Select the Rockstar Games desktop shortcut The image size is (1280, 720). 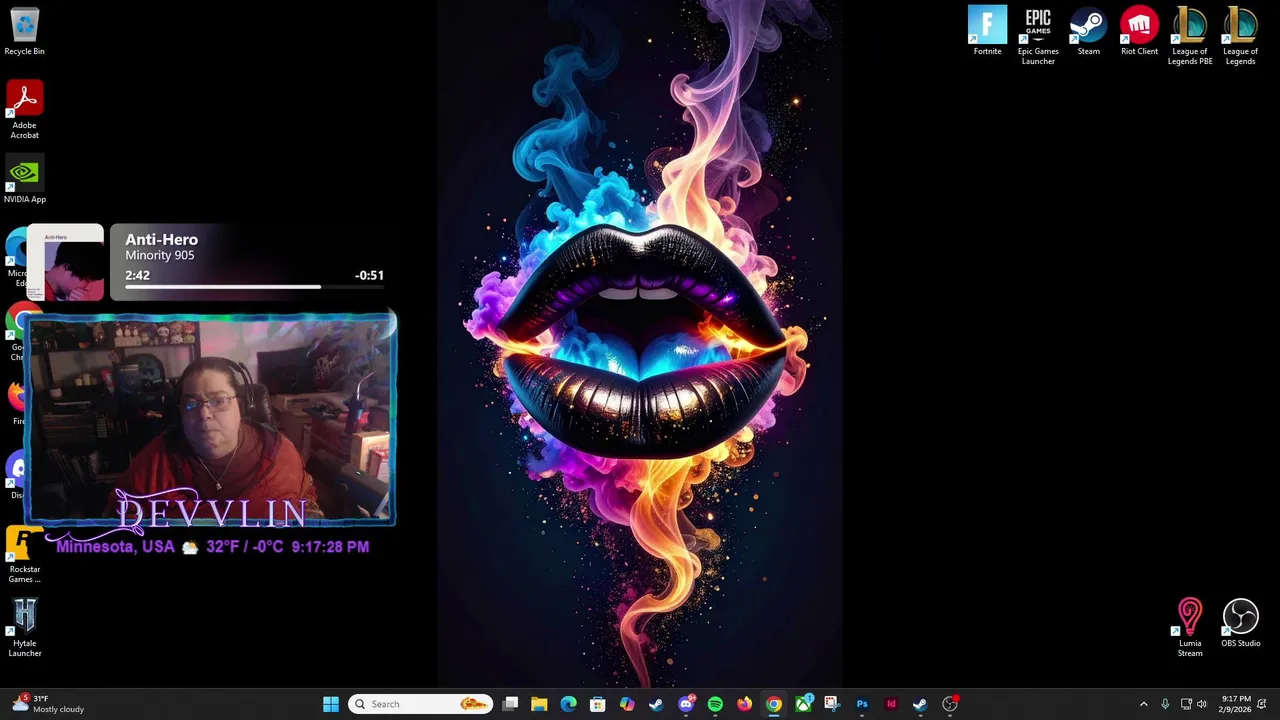24,556
